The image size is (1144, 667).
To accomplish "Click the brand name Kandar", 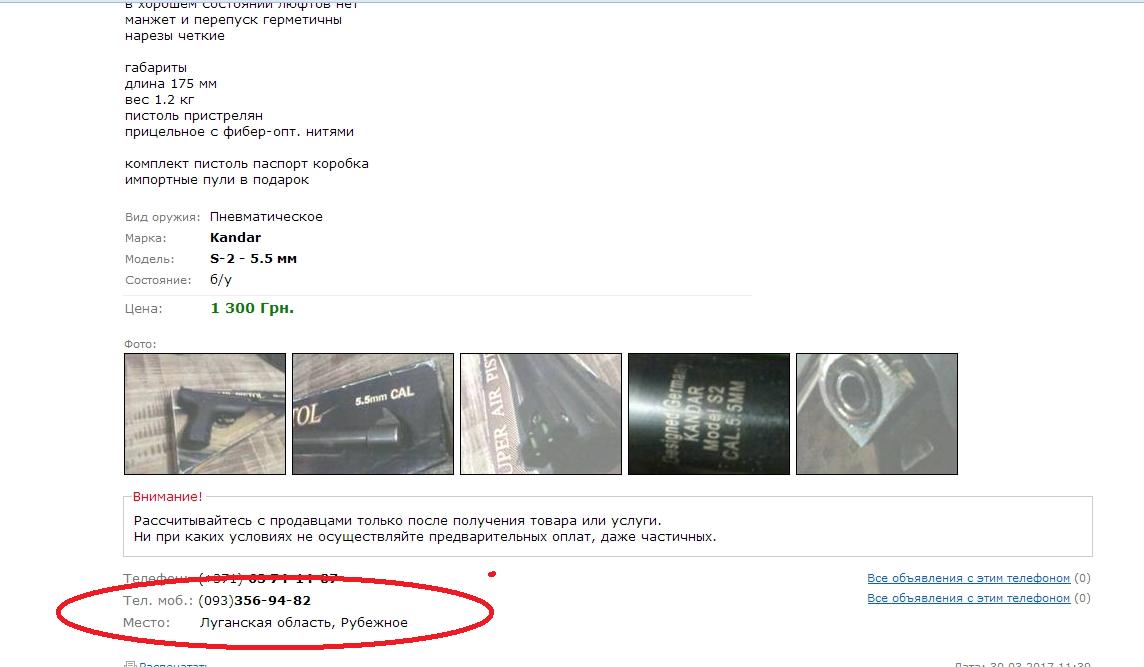I will [x=235, y=237].
